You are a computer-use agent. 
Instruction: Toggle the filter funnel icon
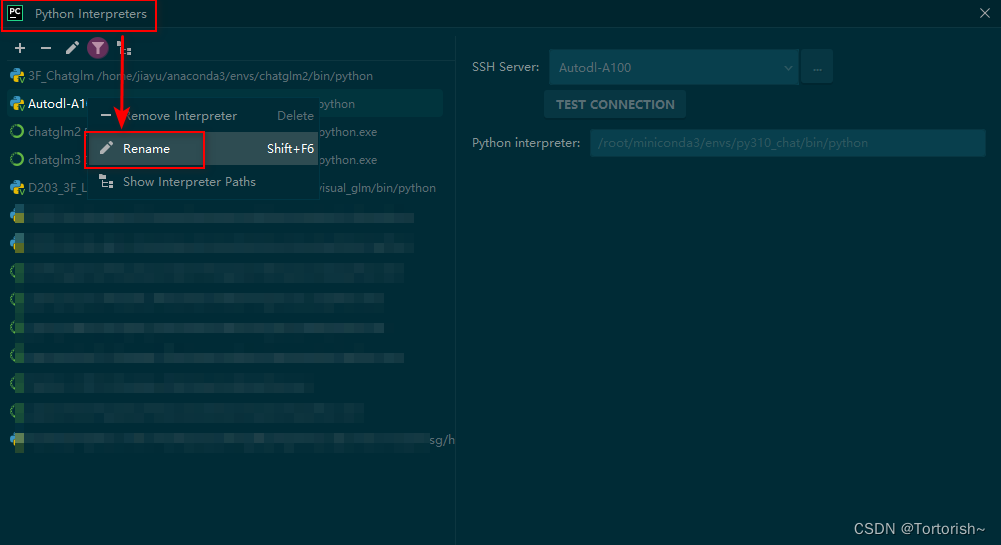pyautogui.click(x=98, y=48)
